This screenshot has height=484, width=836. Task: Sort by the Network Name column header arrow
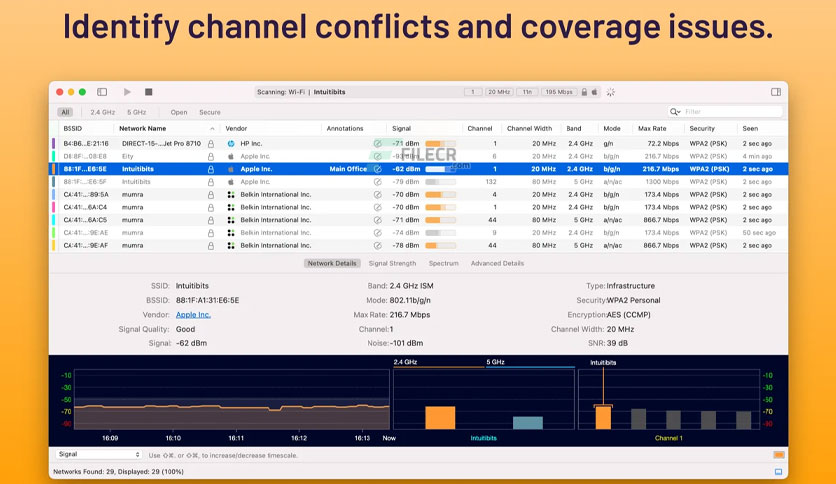tap(212, 128)
